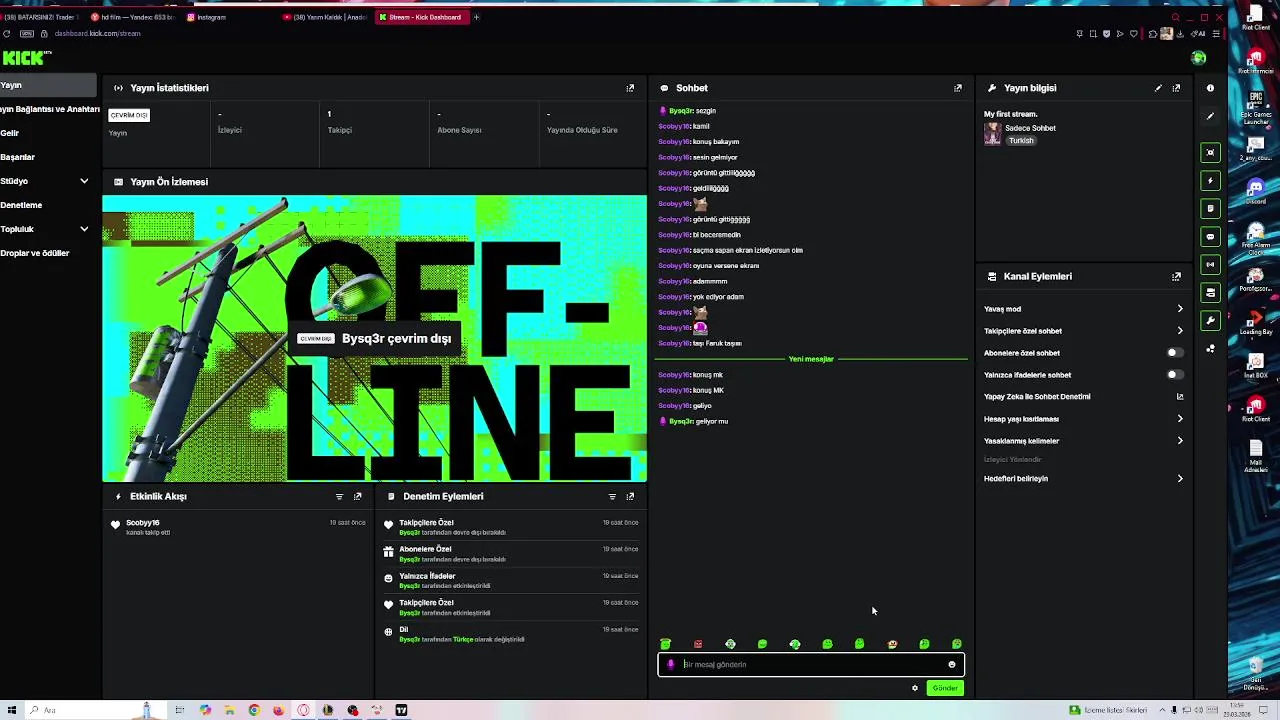The image size is (1280, 720).
Task: Toggle chat bubble widget in right bar
Action: point(1211,237)
